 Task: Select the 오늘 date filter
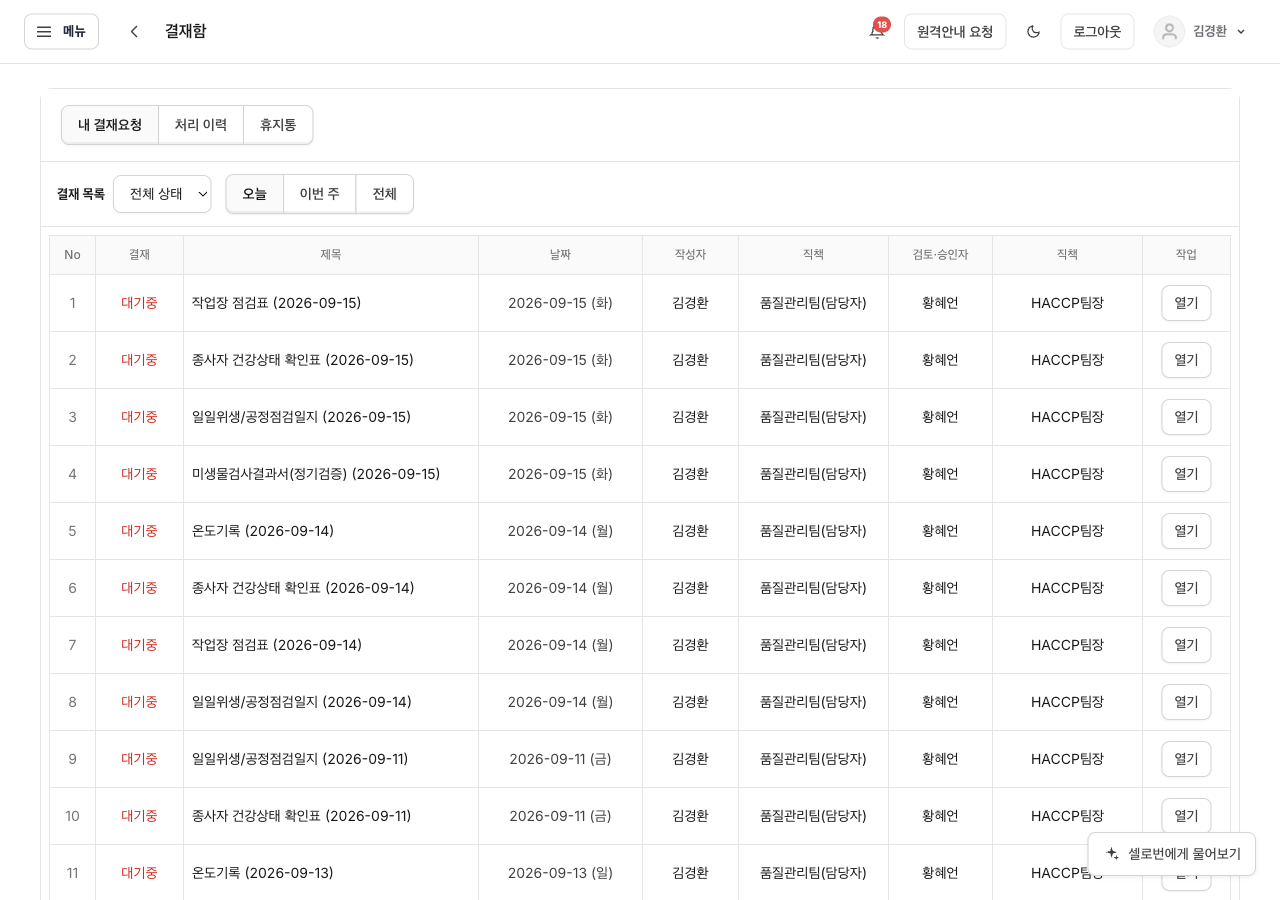pyautogui.click(x=255, y=194)
